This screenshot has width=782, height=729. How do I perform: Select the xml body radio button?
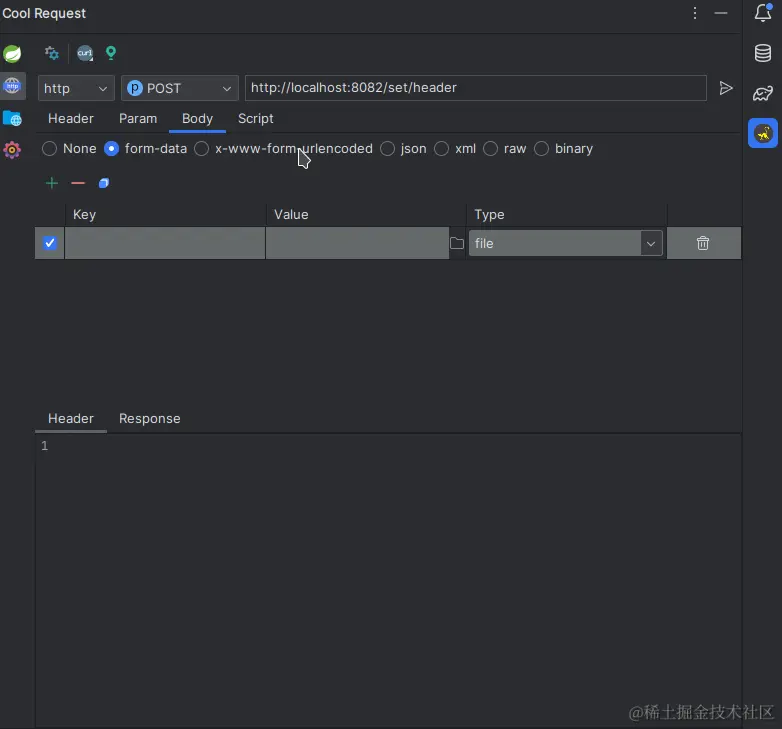[441, 149]
